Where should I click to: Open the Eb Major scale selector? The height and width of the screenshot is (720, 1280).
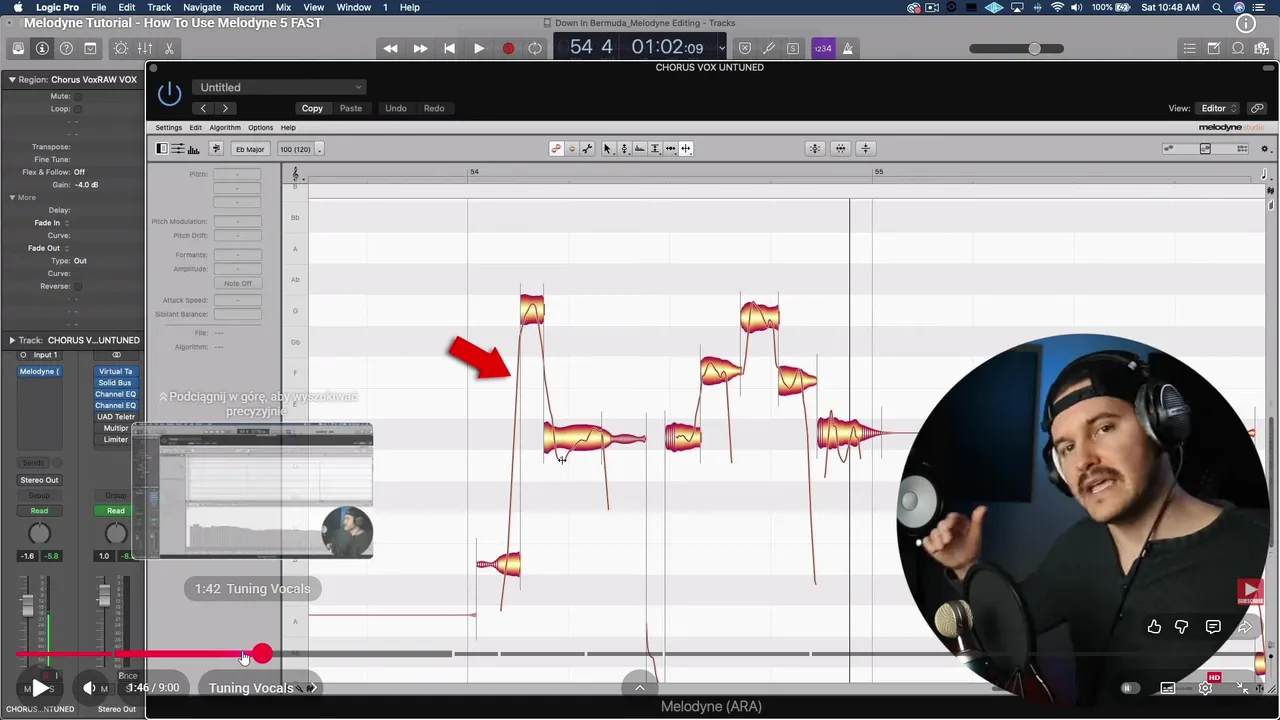(x=250, y=149)
